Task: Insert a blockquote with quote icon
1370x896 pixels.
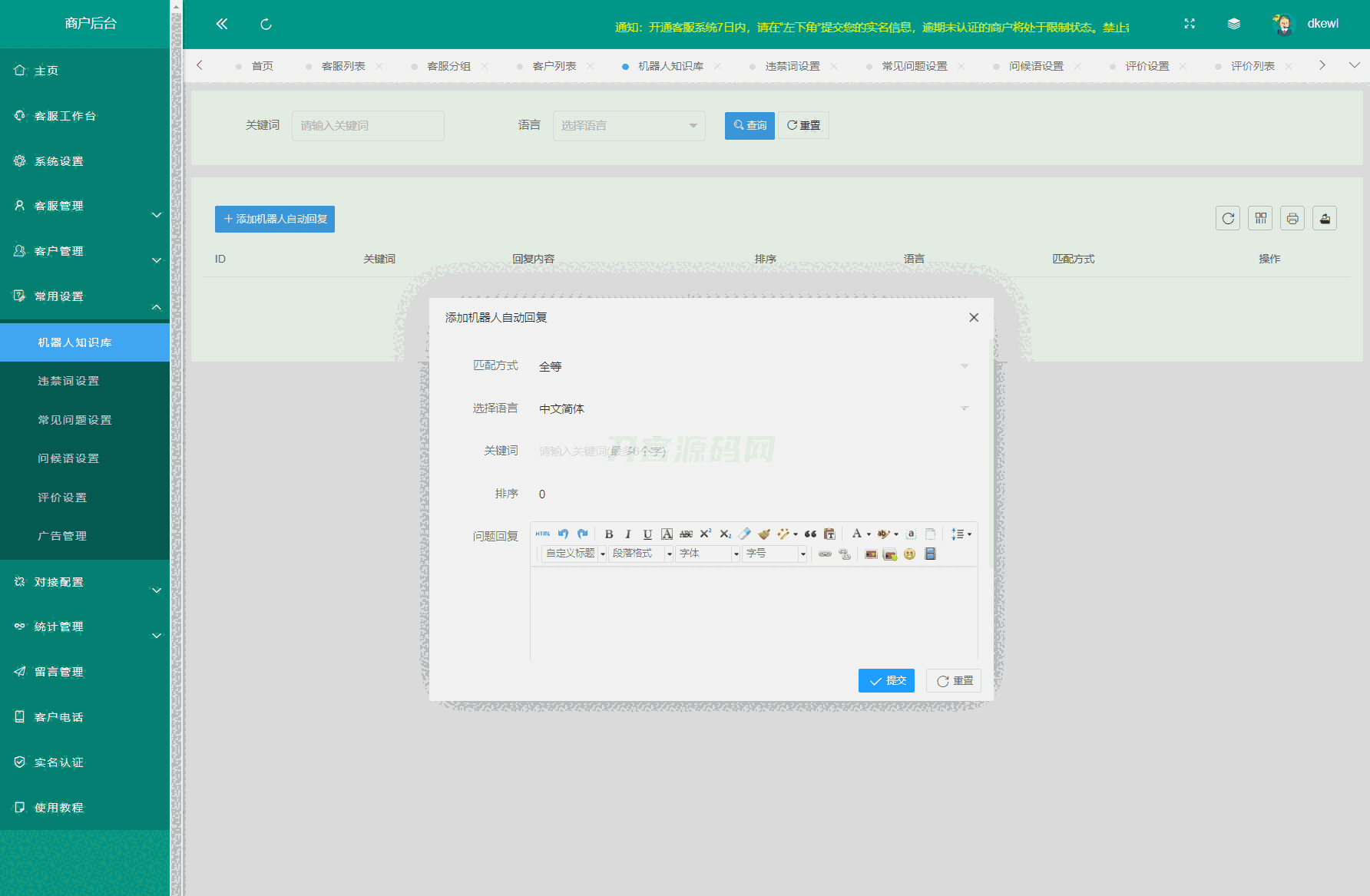Action: [810, 534]
